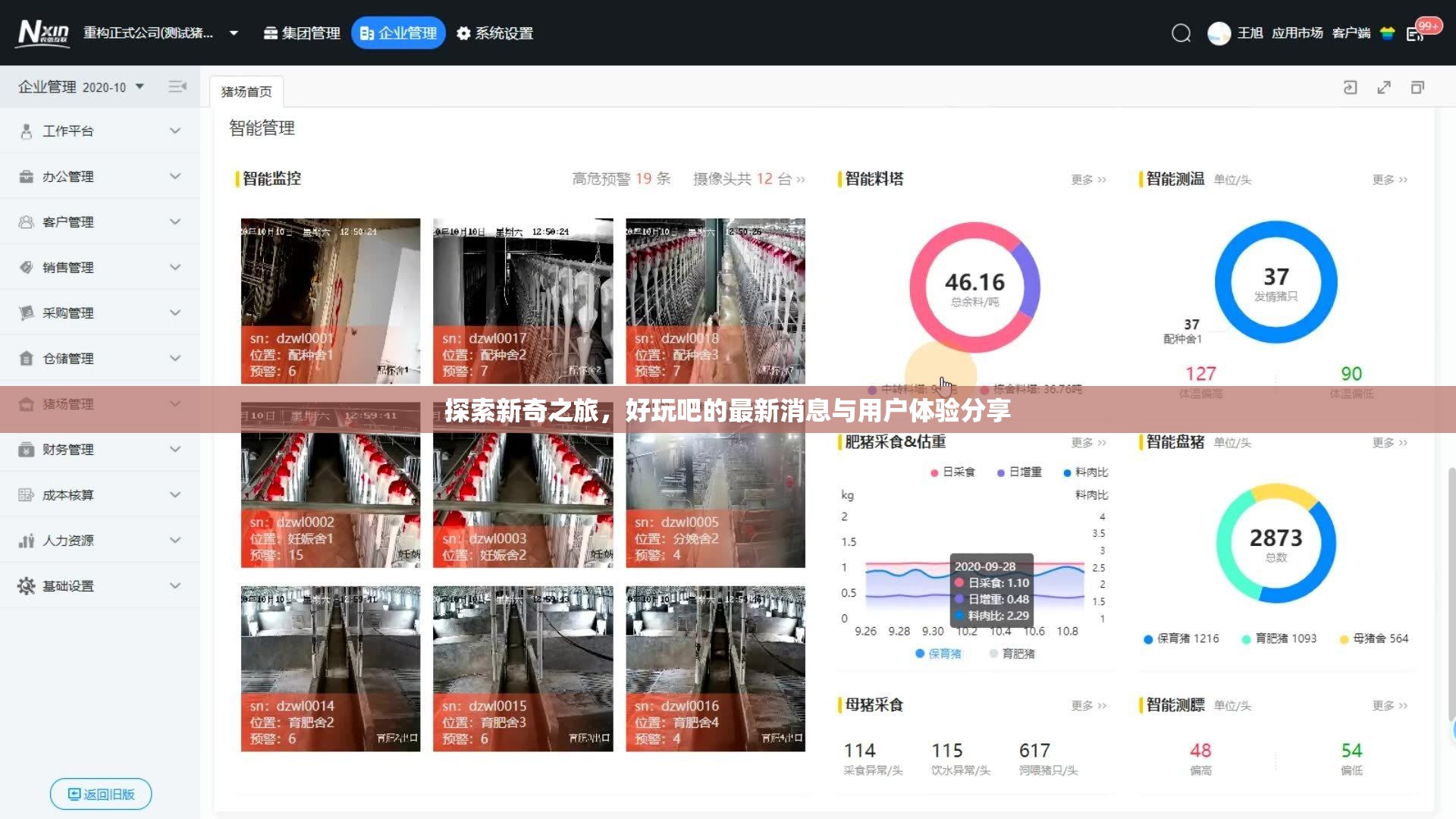Click the restore-window icon on the tab bar

(1417, 87)
